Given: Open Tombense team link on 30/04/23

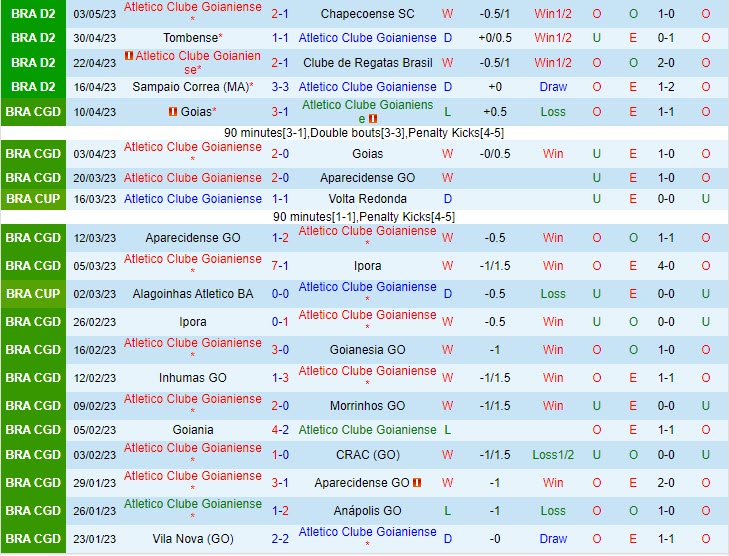Looking at the screenshot, I should tap(191, 38).
